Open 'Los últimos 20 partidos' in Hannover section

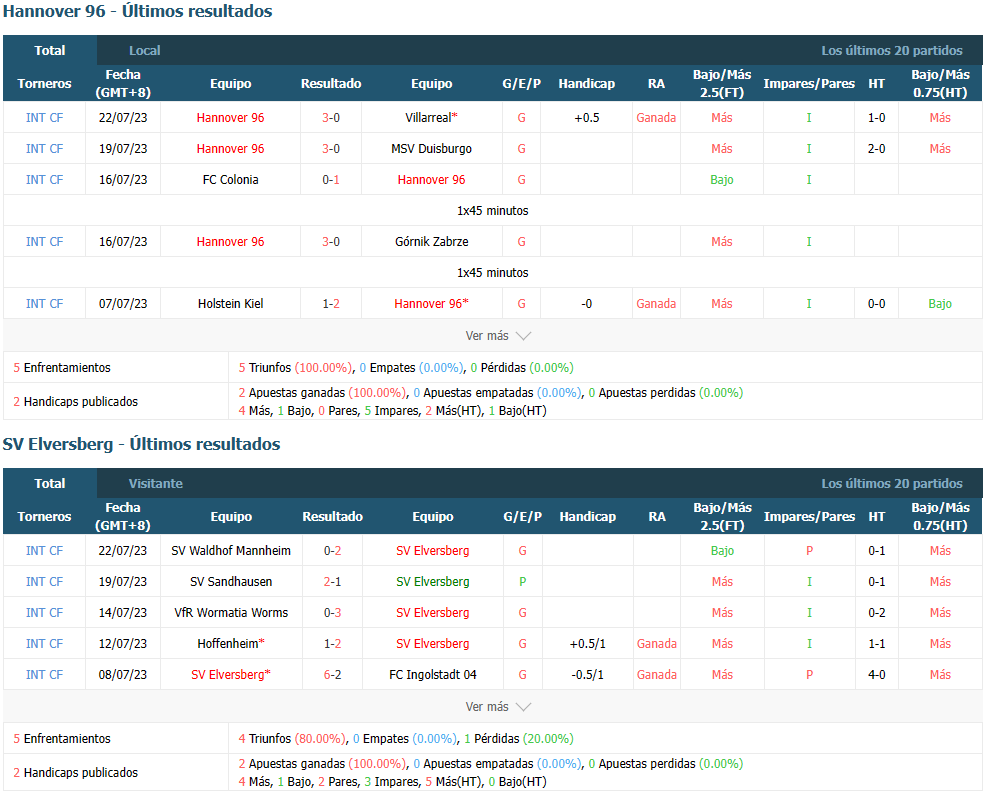[x=892, y=50]
